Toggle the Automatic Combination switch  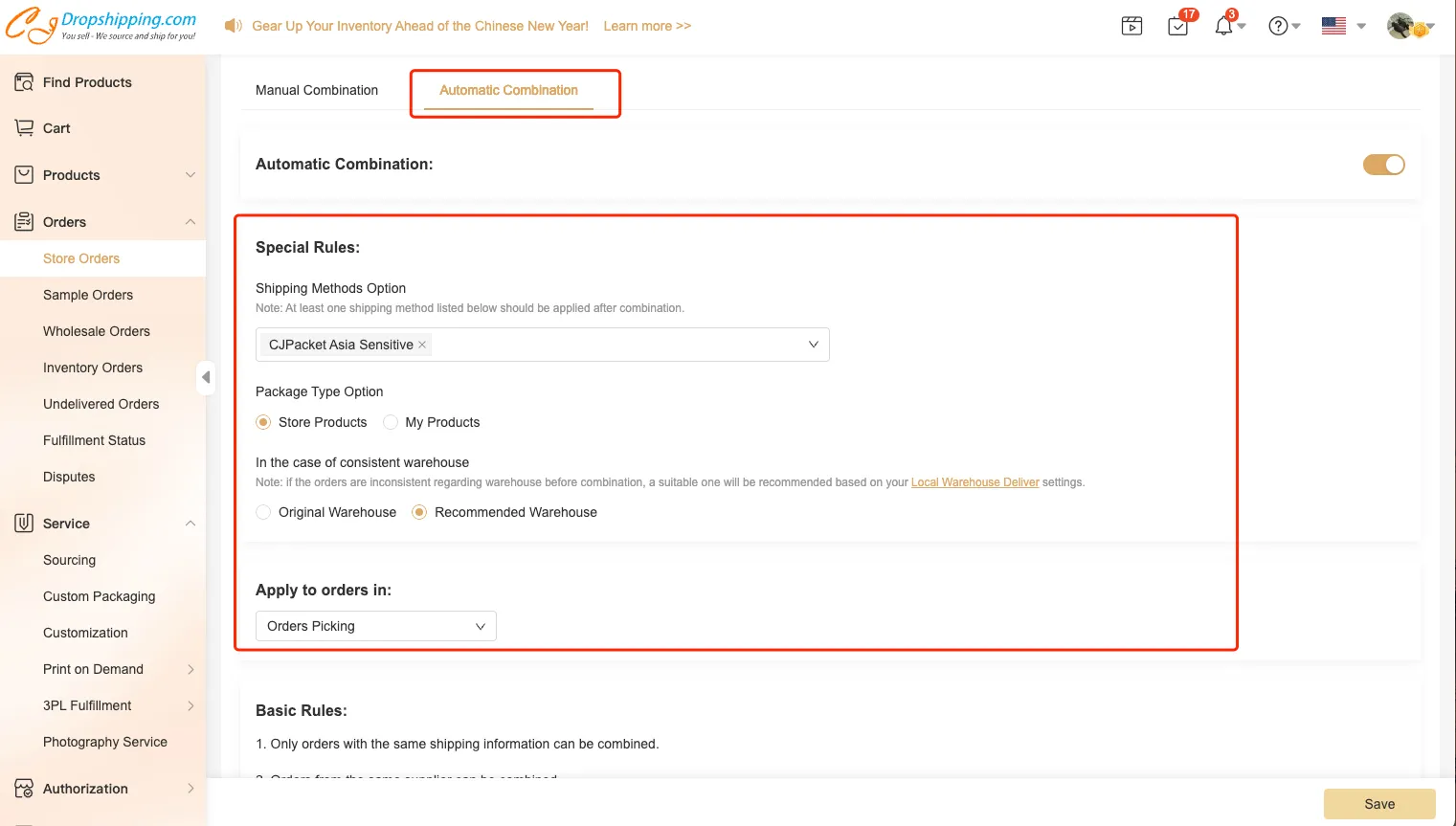coord(1383,165)
